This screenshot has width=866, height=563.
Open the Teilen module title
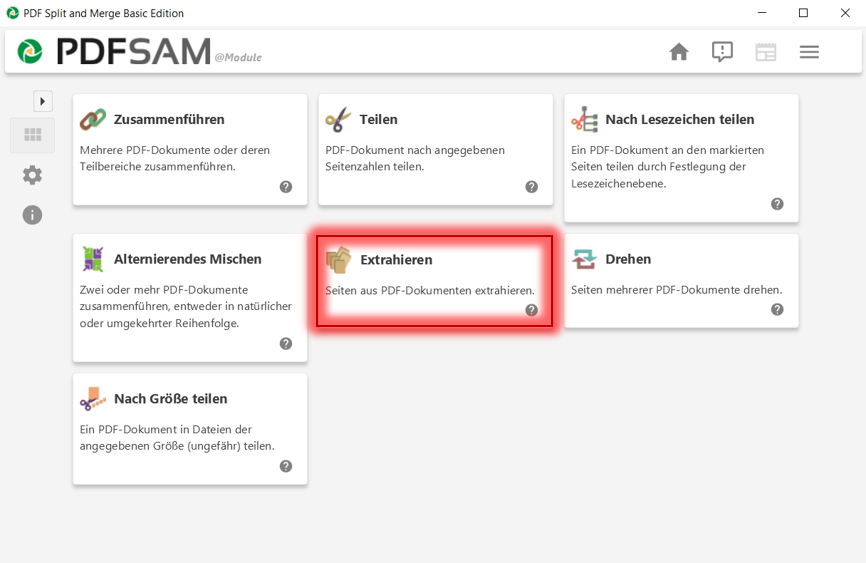tap(378, 119)
